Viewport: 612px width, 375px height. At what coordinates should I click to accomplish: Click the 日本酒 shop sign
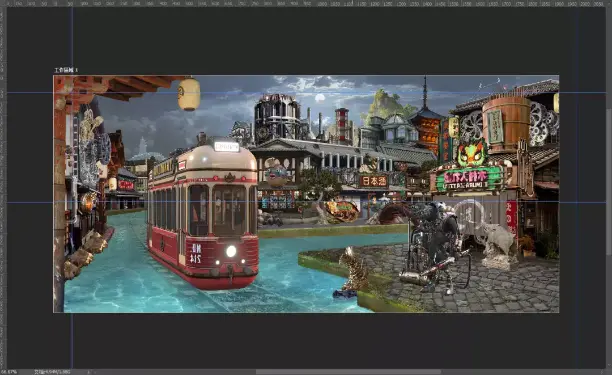[x=373, y=181]
